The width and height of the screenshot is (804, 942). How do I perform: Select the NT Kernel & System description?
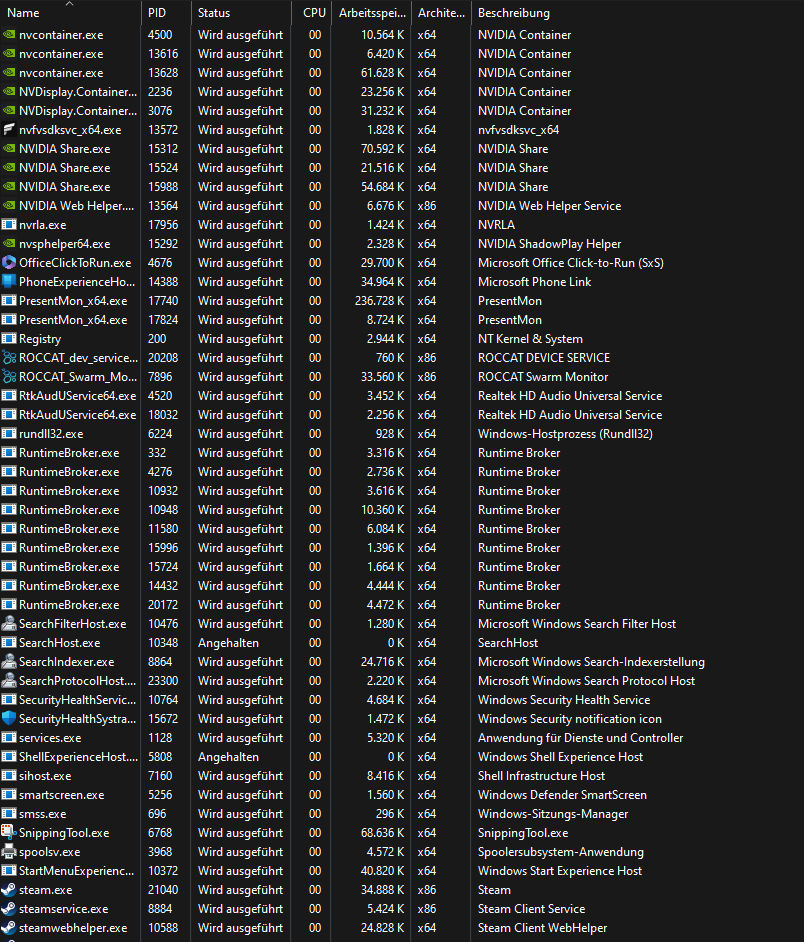coord(530,339)
